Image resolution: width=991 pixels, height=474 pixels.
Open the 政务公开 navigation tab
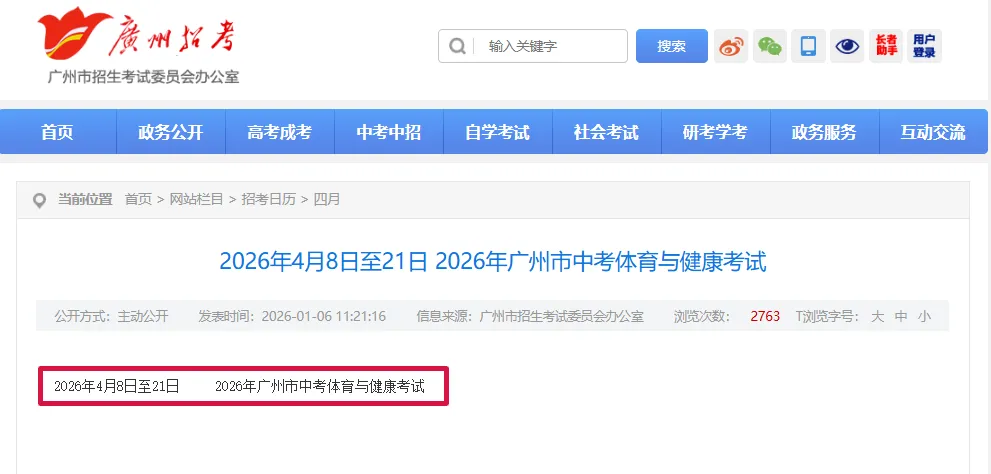point(171,132)
